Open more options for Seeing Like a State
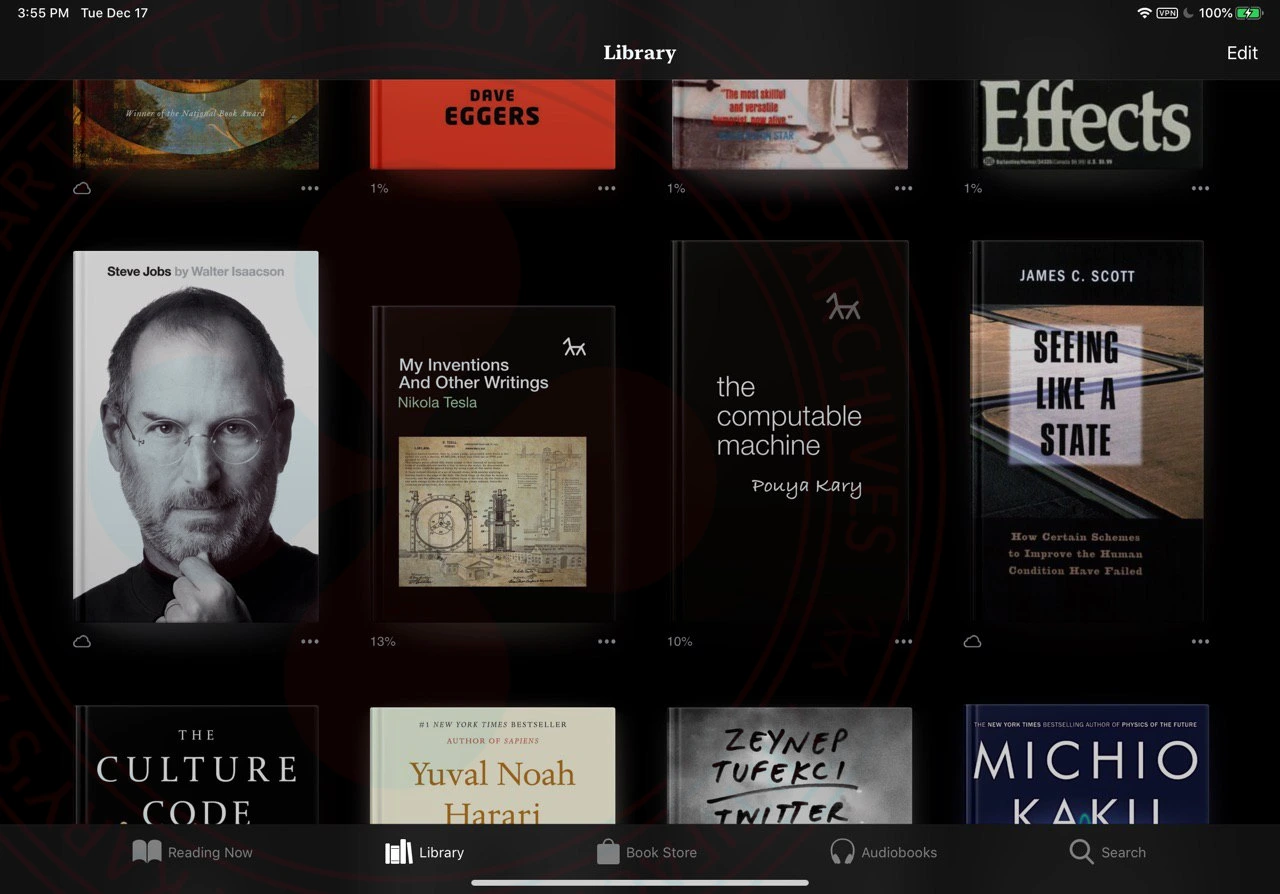This screenshot has width=1280, height=894. [x=1200, y=642]
